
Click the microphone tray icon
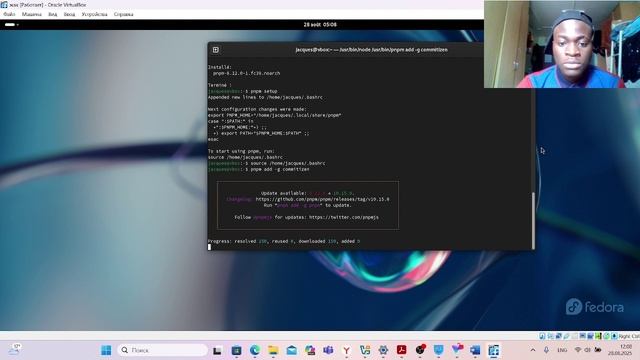click(546, 350)
